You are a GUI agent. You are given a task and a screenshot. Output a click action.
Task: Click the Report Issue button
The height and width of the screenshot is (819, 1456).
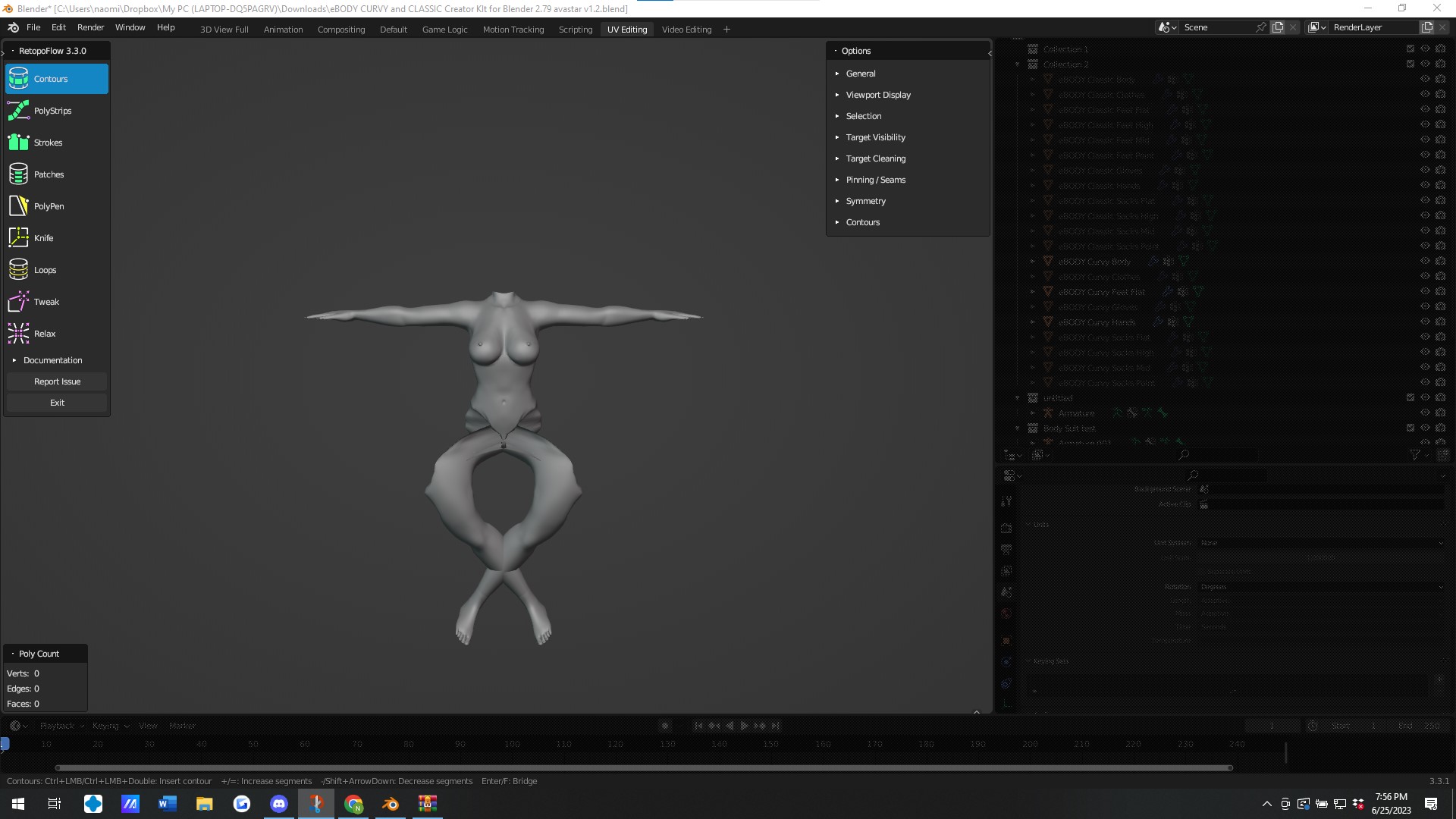click(57, 381)
